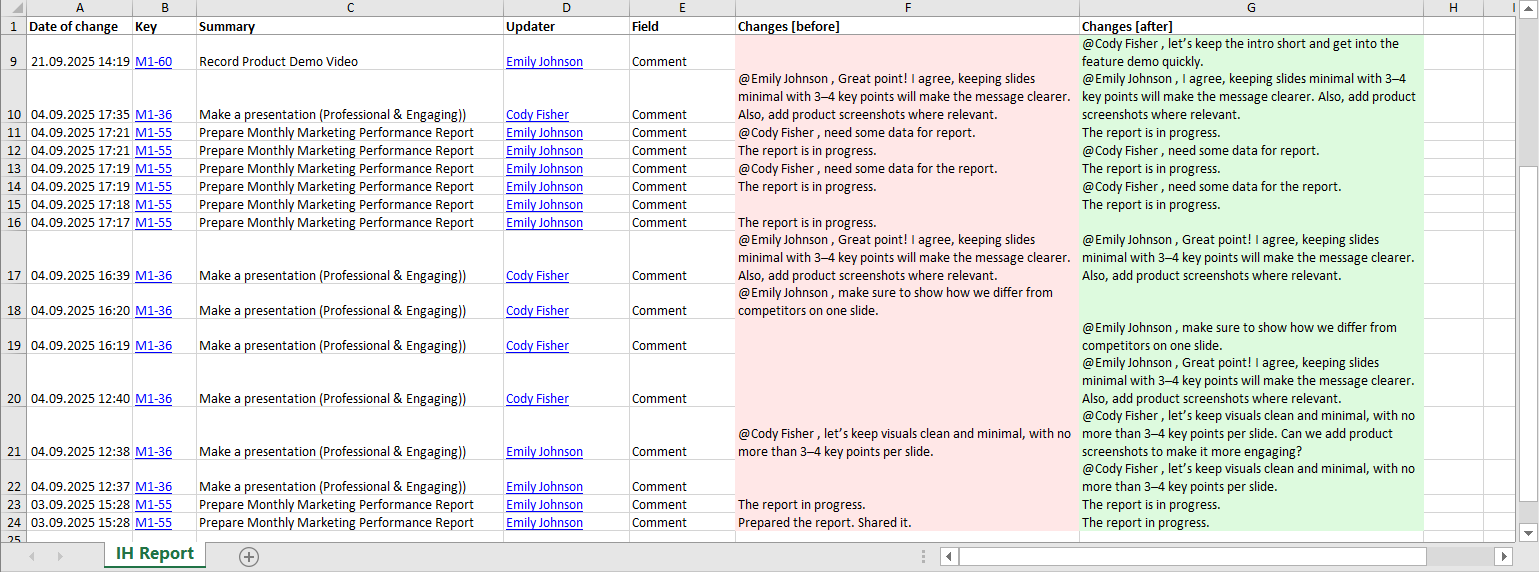Select row 17 header
This screenshot has height=572, width=1539.
pos(13,258)
